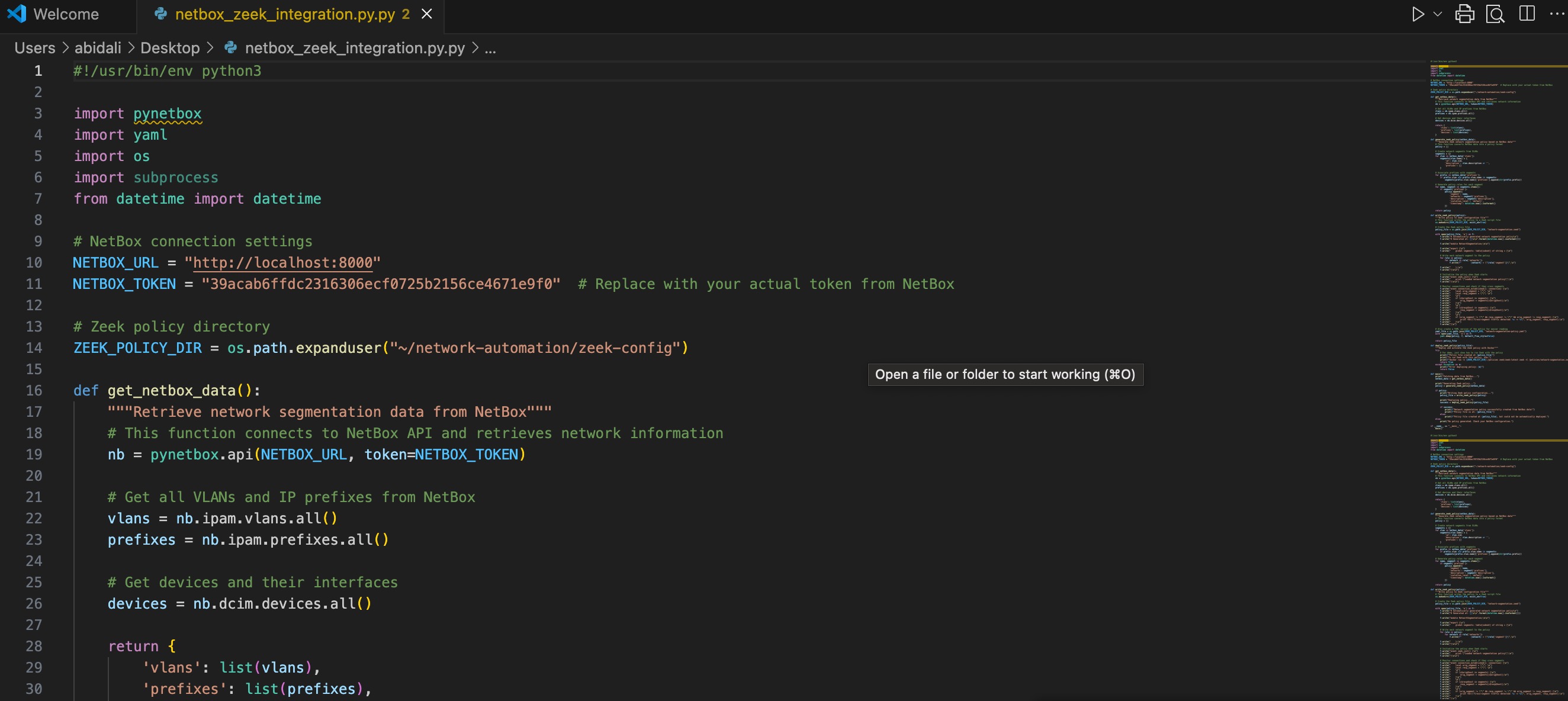Open the run options dropdown arrow

[1438, 14]
